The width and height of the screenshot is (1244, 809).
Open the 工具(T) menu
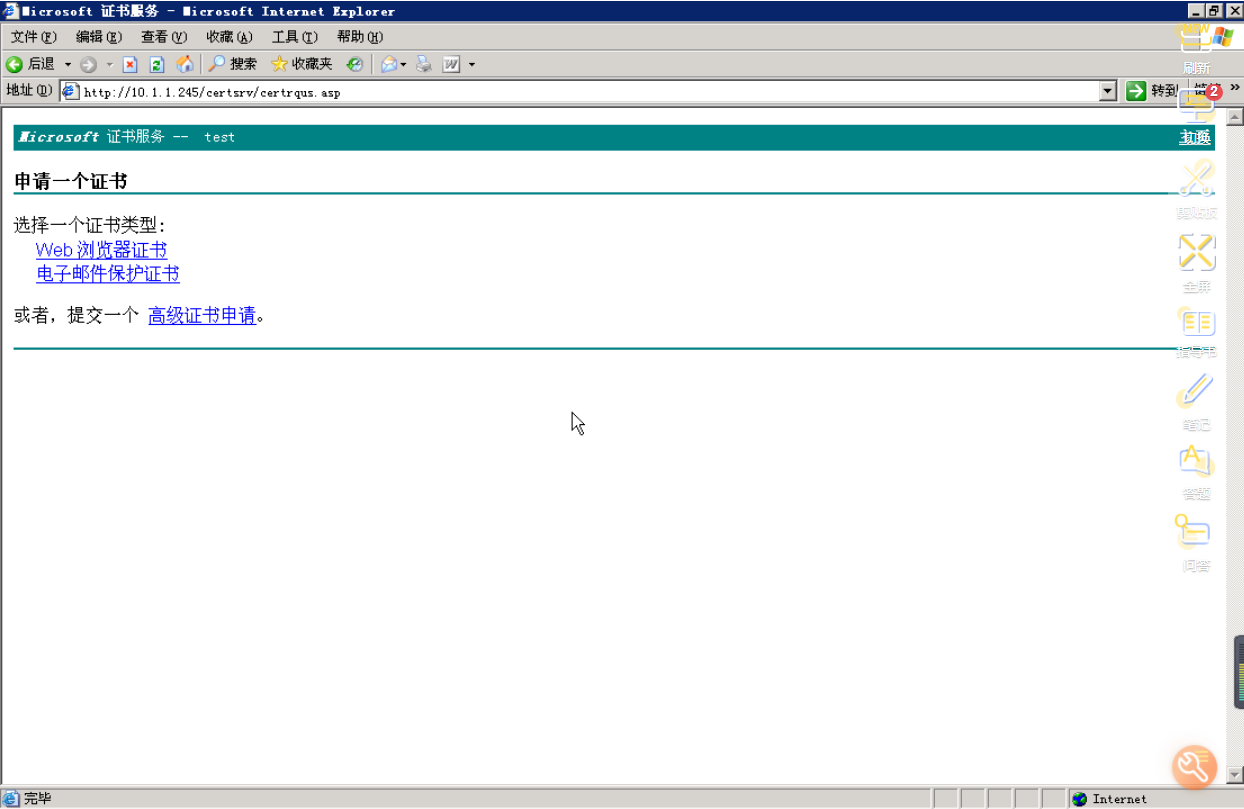[295, 37]
